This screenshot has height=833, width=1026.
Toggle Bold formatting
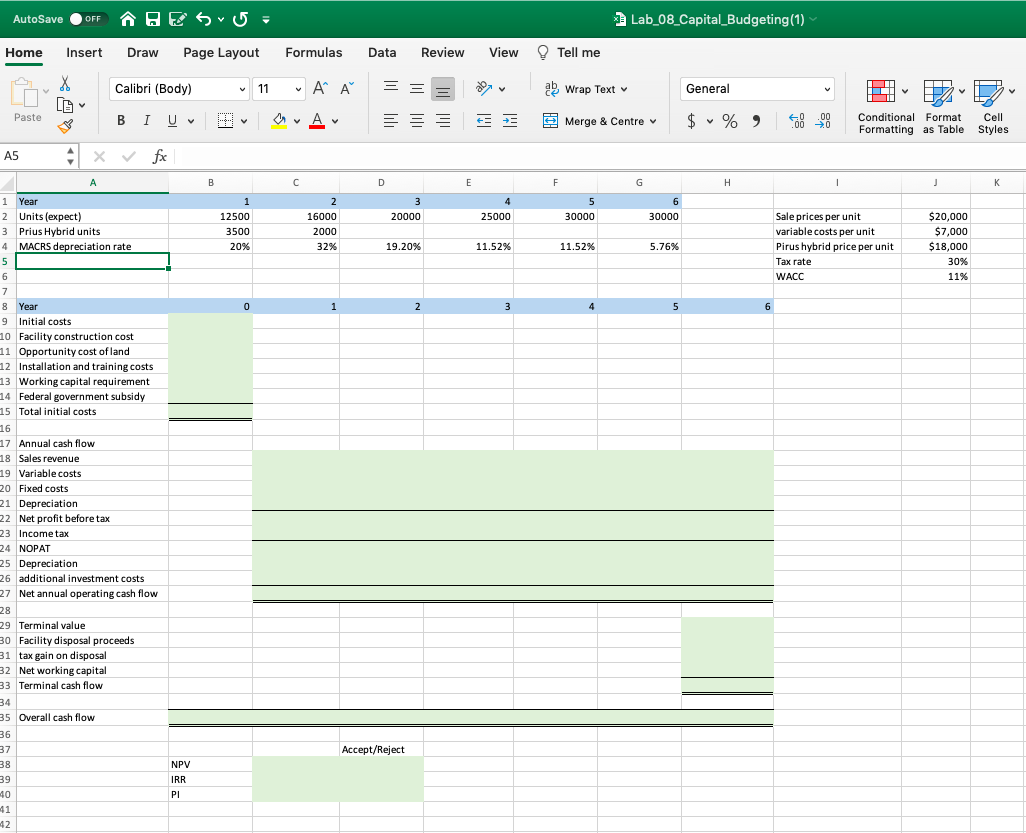[x=120, y=122]
